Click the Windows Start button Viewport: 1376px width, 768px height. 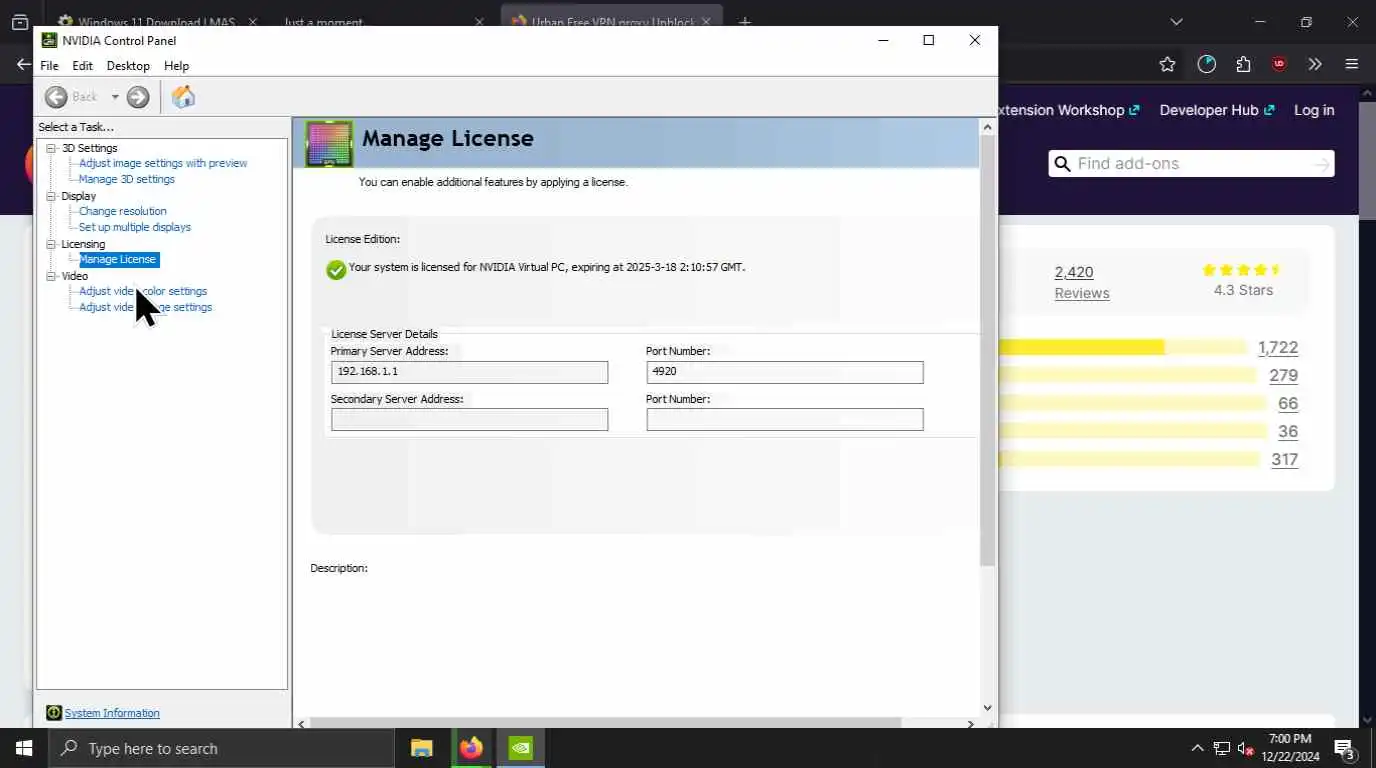coord(24,748)
